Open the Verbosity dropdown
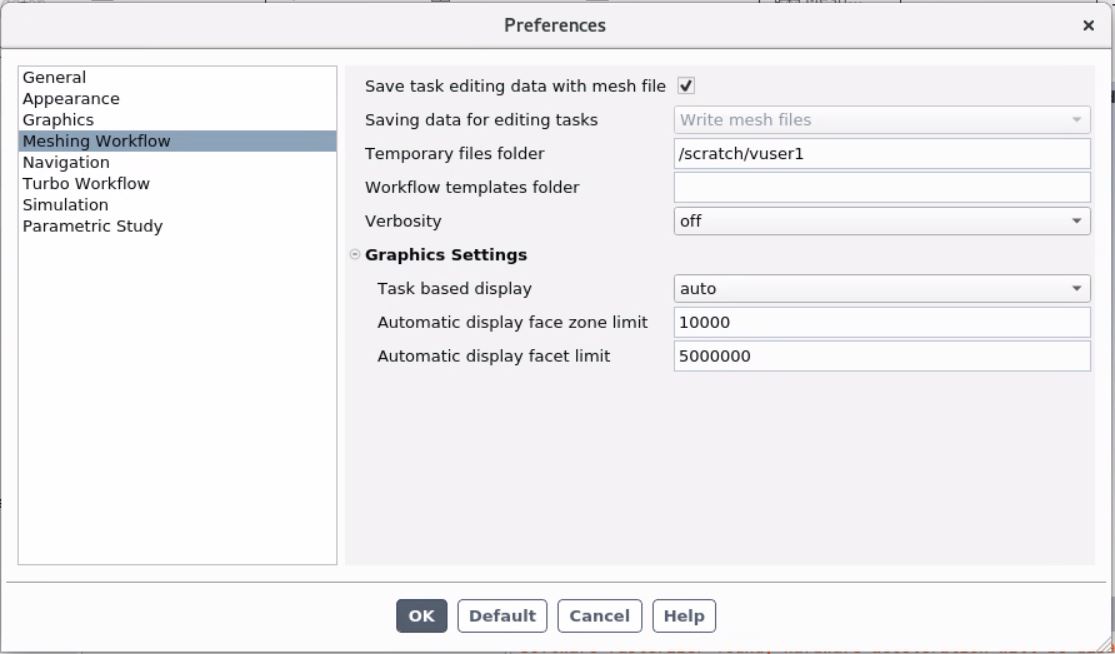This screenshot has width=1115, height=654. coord(1078,221)
